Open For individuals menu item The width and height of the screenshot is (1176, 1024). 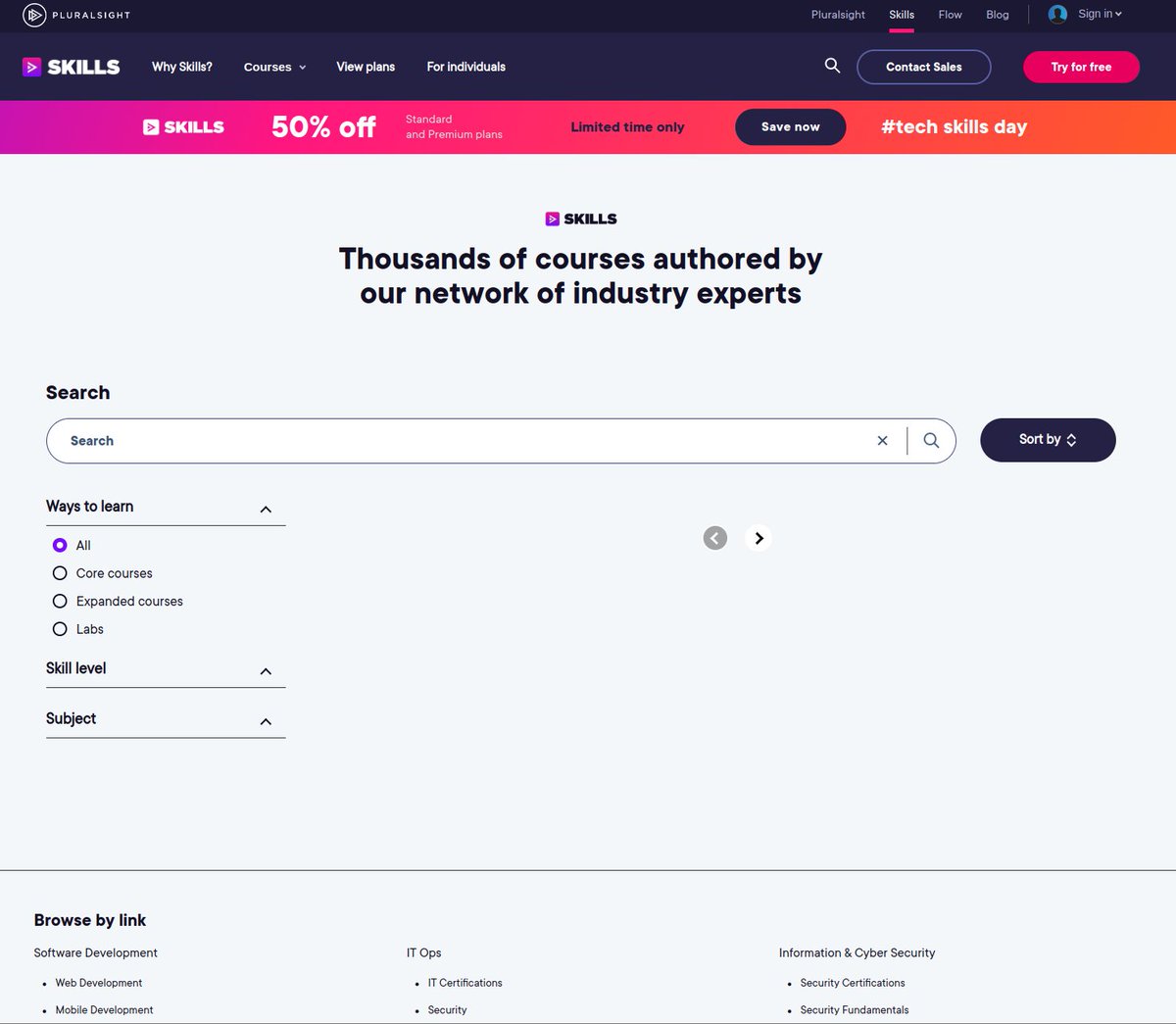tap(466, 67)
